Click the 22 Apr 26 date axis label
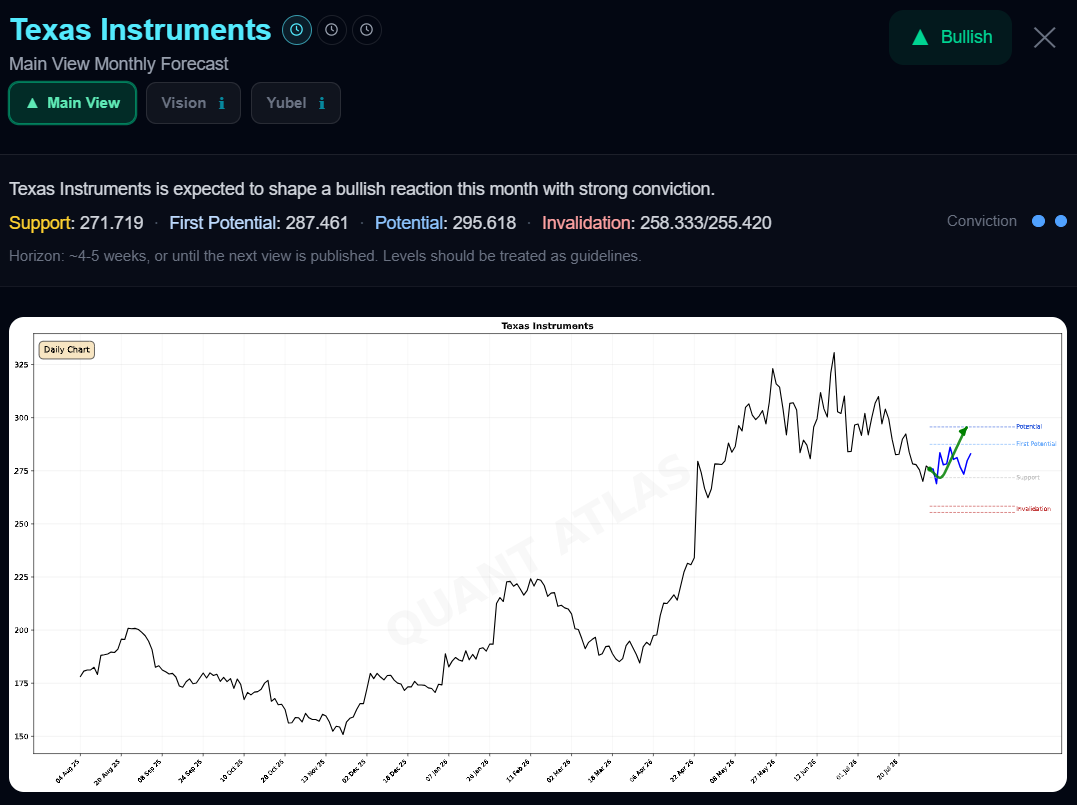 [x=683, y=771]
